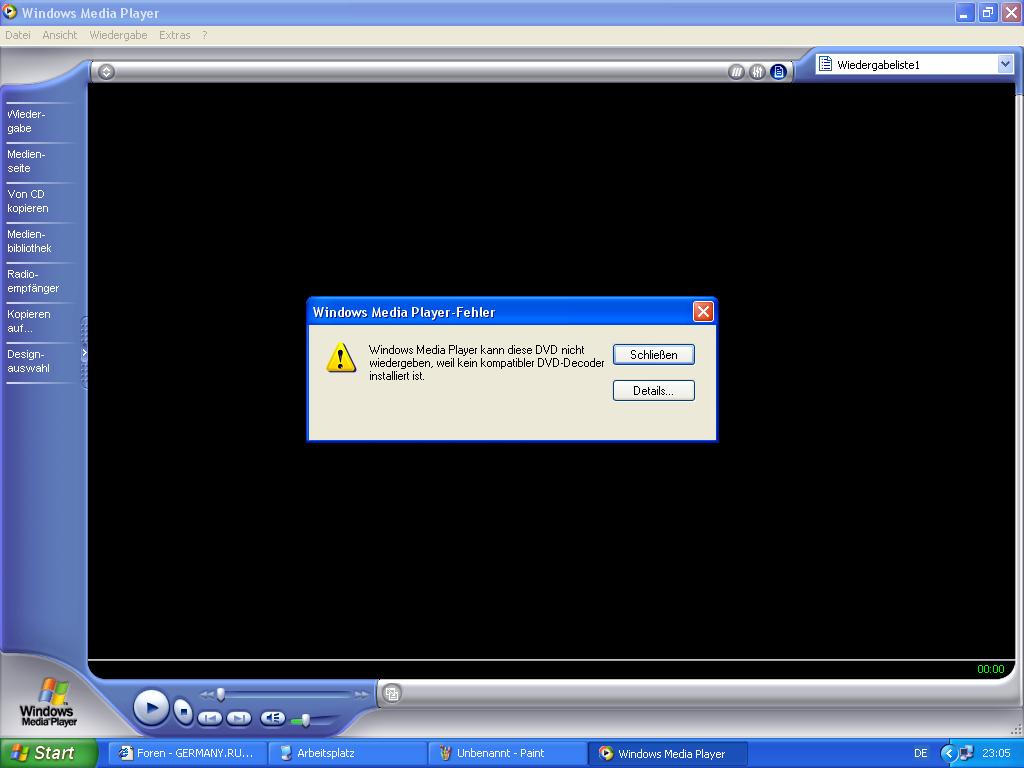Screen dimensions: 1024x768
Task: Open the Ansicht menu
Action: point(59,35)
